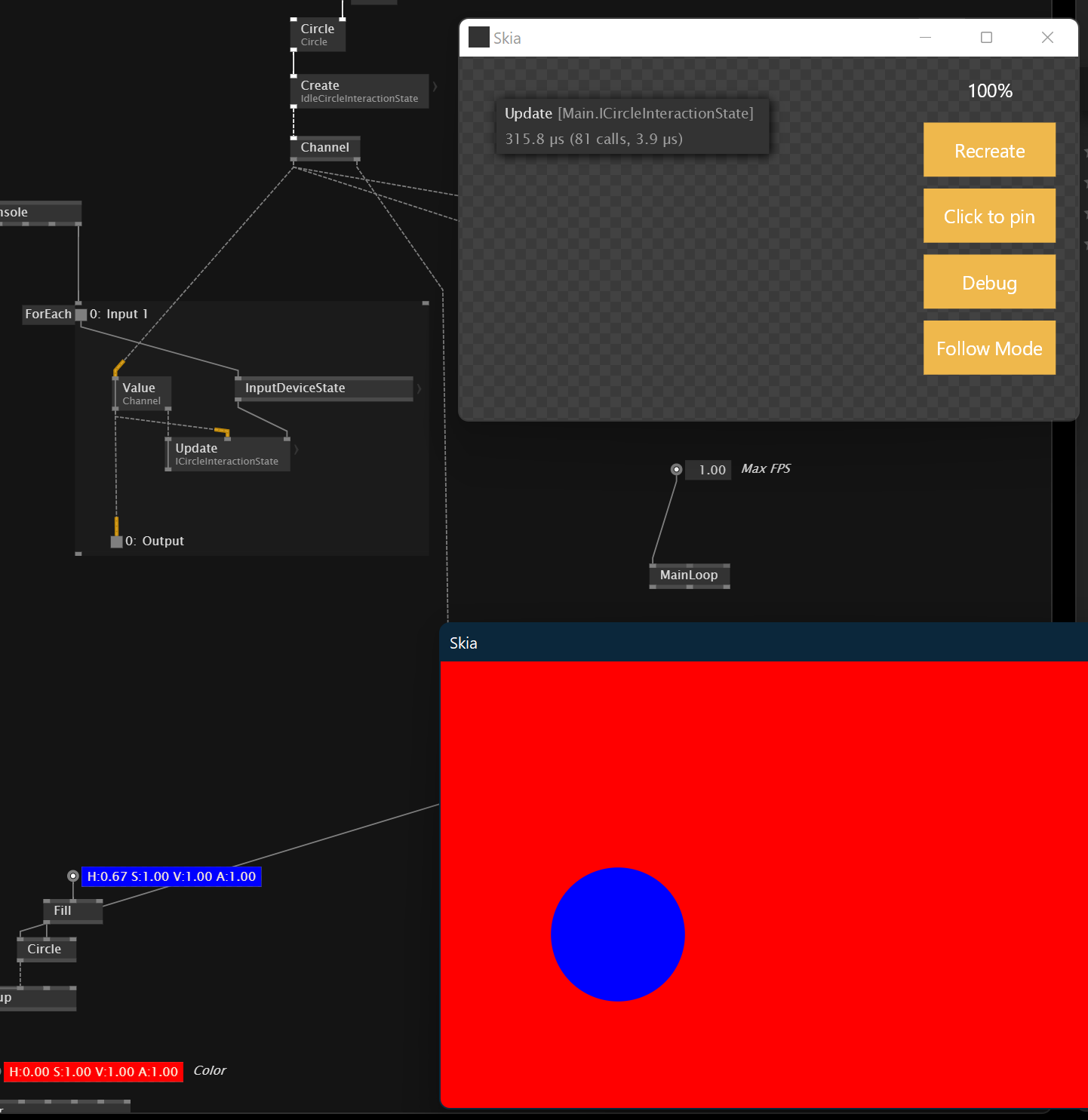Click the ForEach Input 1 pin
This screenshot has width=1088, height=1120.
tap(81, 315)
